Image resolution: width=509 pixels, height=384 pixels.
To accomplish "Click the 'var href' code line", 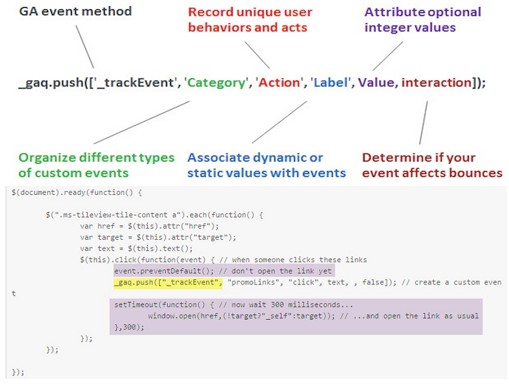I will 149,226.
